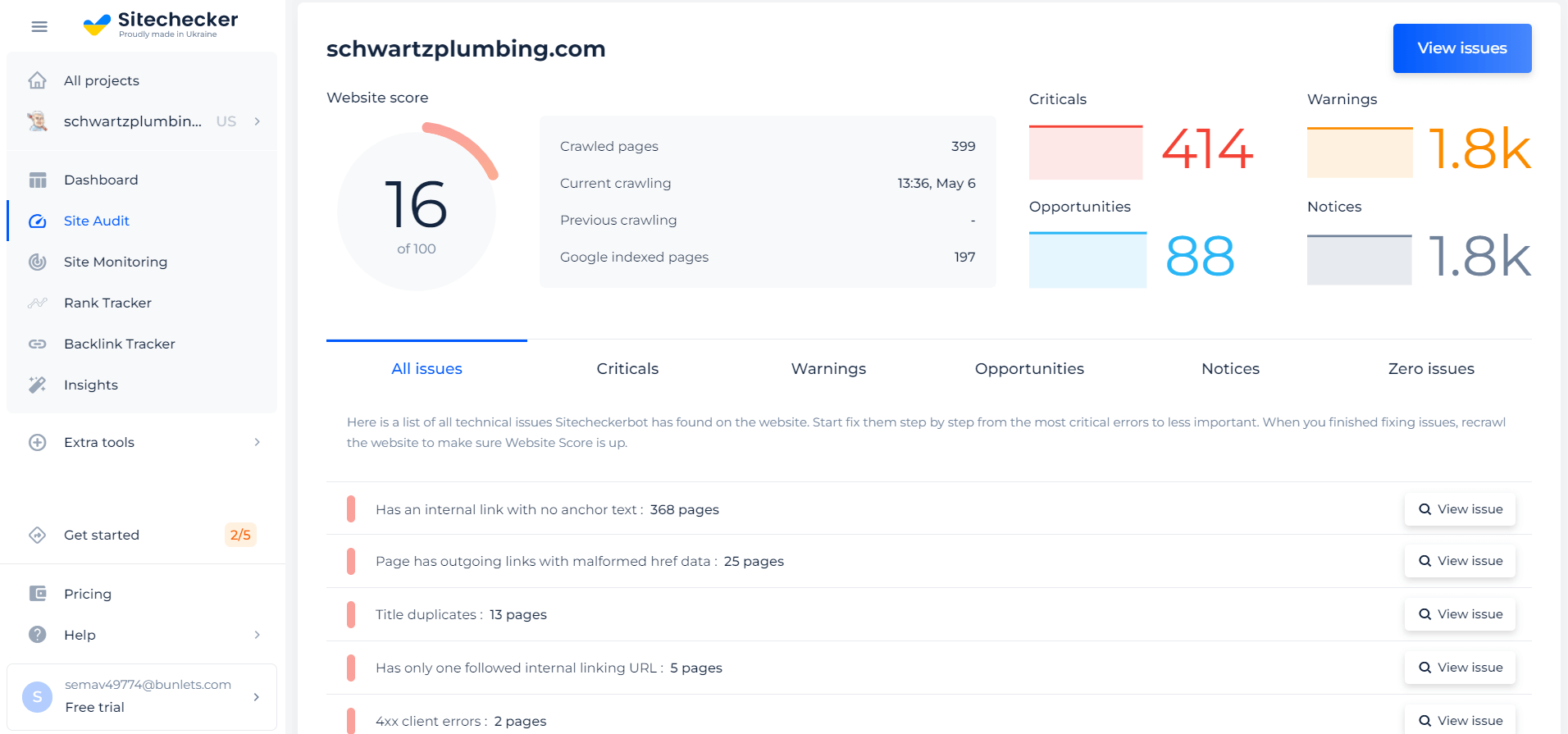Image resolution: width=1568 pixels, height=734 pixels.
Task: Click the Google indexed pages 197 value
Action: 964,257
